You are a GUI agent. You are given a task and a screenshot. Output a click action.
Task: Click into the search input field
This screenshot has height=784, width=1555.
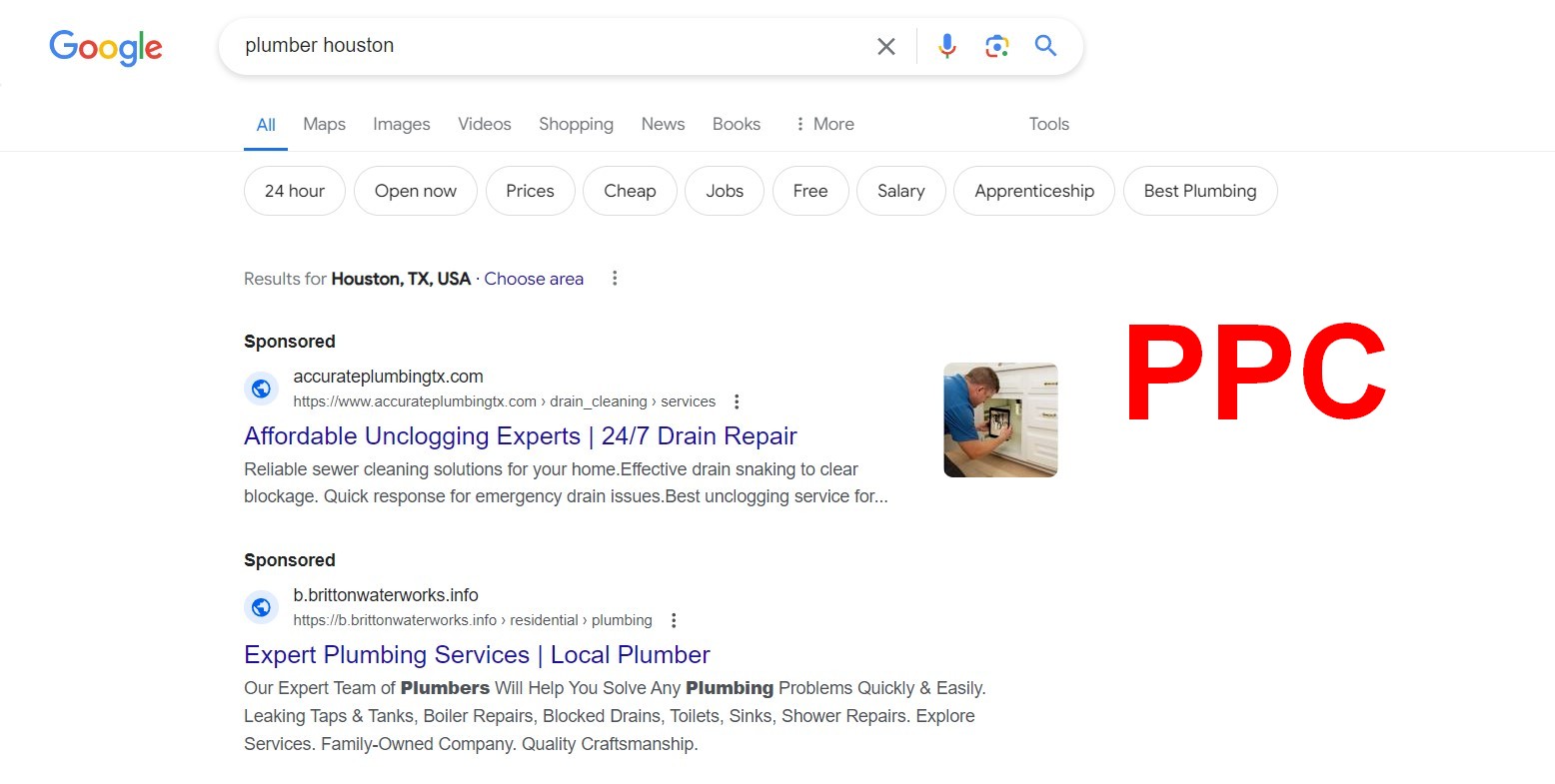click(550, 46)
